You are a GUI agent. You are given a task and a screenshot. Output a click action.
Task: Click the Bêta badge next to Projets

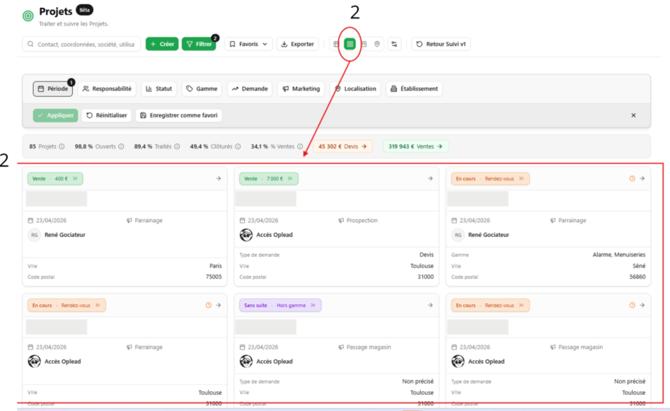click(85, 10)
